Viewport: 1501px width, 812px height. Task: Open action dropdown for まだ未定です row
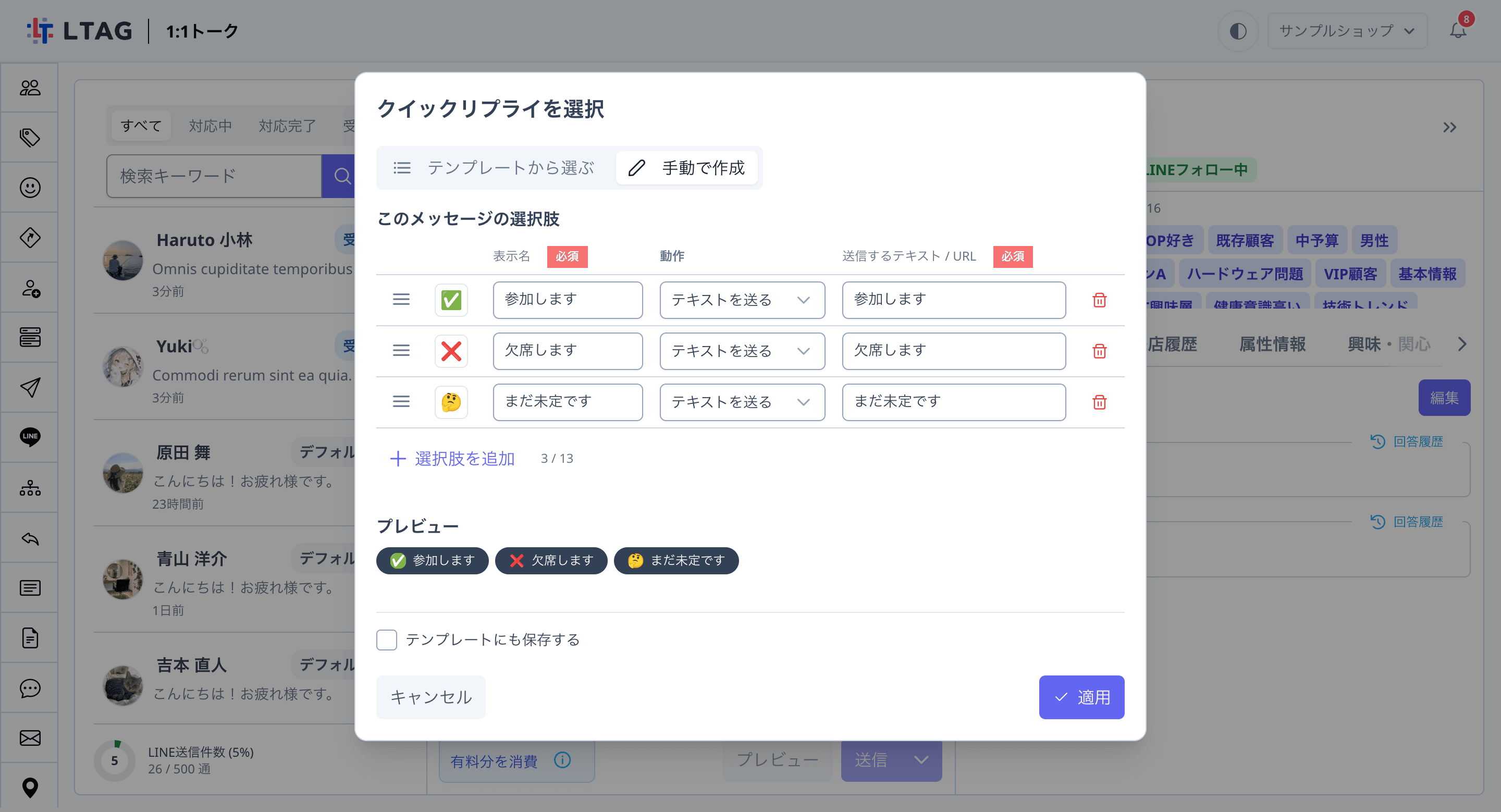(x=742, y=402)
